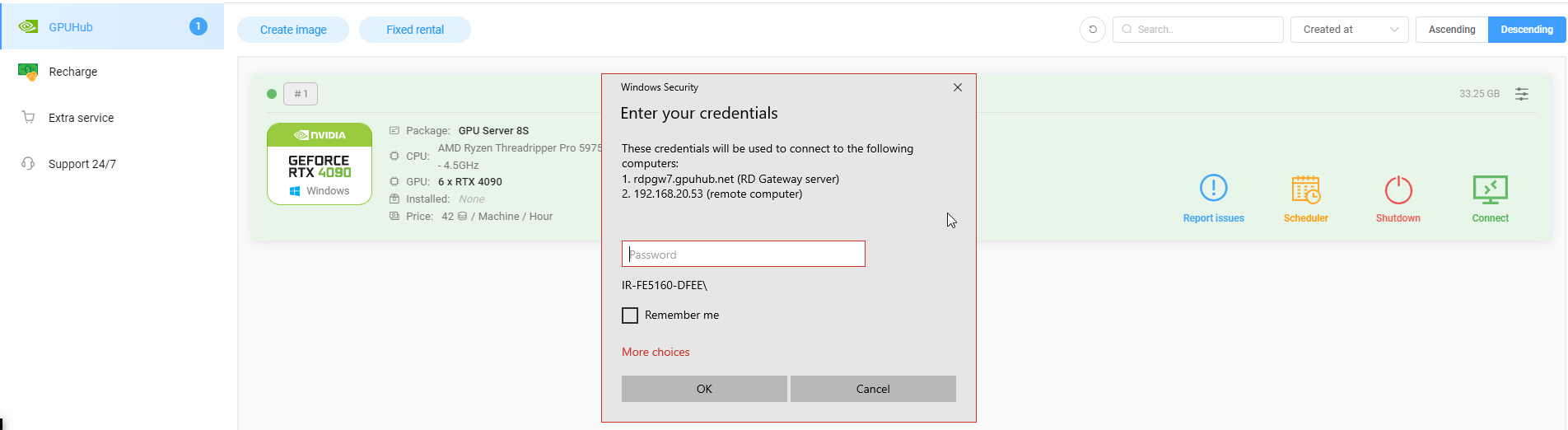Focus the Password input field
Image resolution: width=1568 pixels, height=430 pixels.
click(x=743, y=254)
